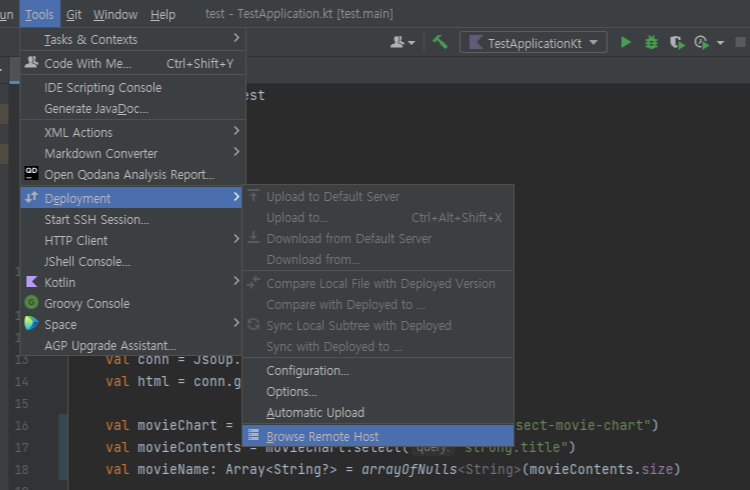Screen dimensions: 750x490
Task: Open Groovy Console
Action: pyautogui.click(x=131, y=303)
